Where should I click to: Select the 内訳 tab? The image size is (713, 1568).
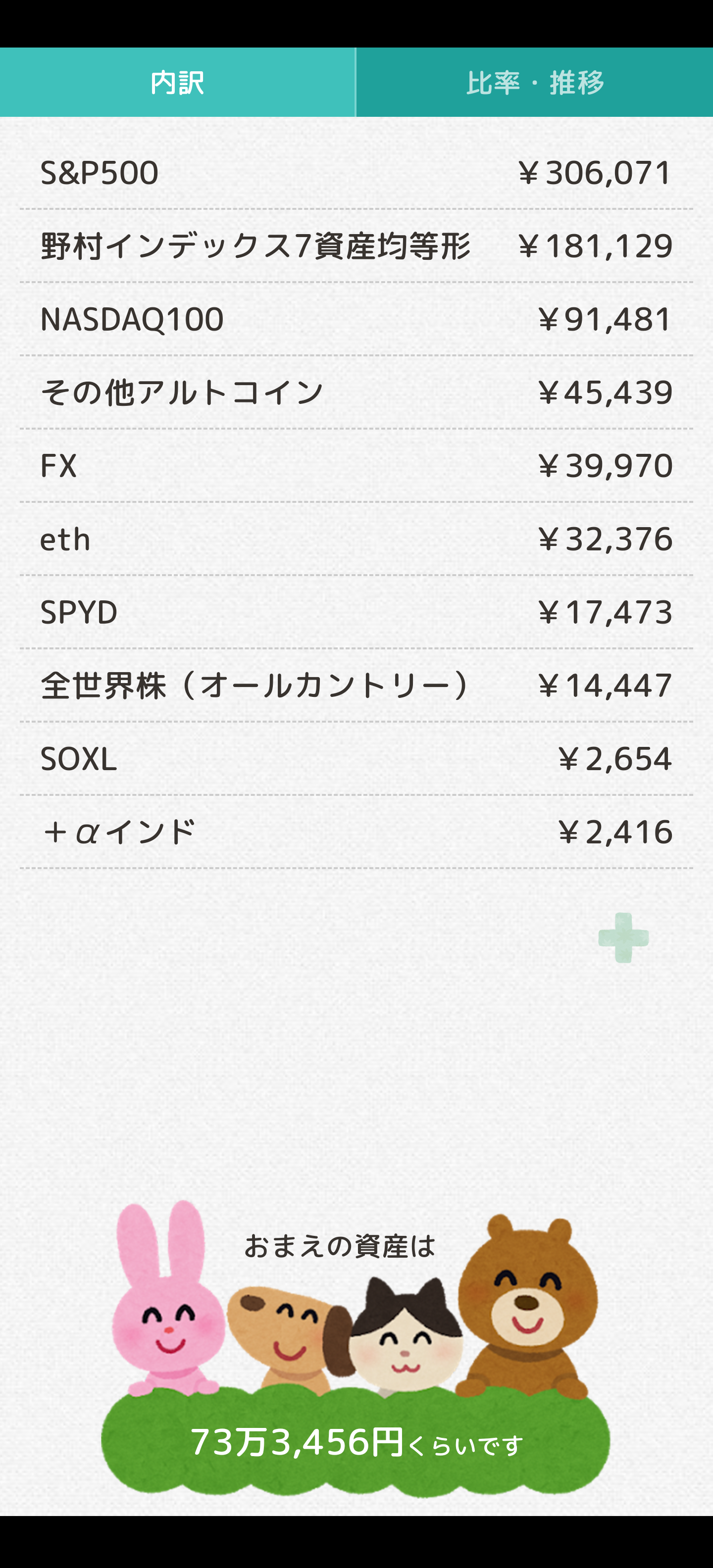pyautogui.click(x=177, y=83)
